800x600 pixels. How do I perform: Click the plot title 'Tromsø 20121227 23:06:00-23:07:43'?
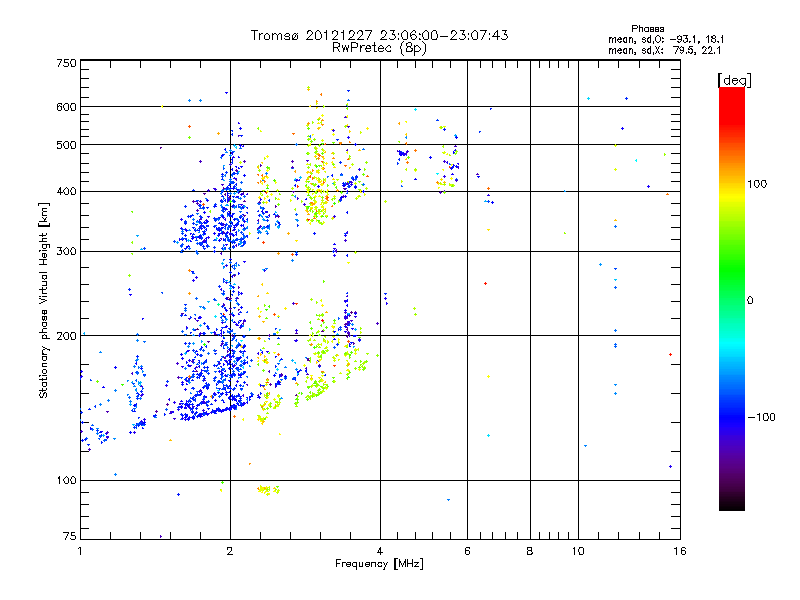coord(379,35)
